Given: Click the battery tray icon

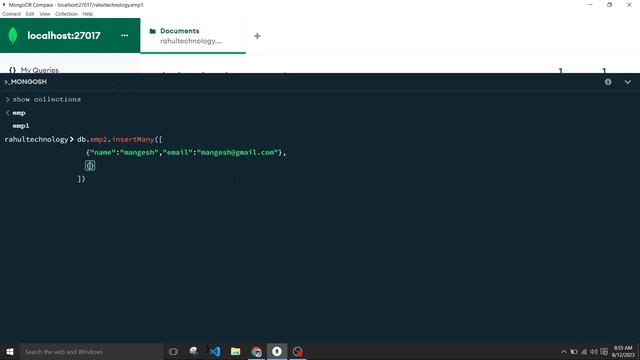Looking at the screenshot, I should tap(574, 352).
